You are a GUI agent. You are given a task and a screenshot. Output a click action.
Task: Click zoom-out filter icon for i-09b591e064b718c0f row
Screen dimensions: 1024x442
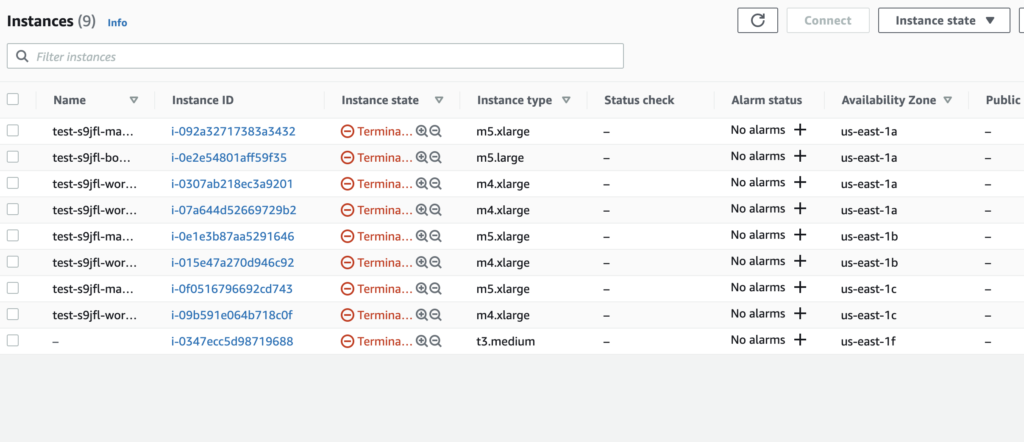(436, 315)
